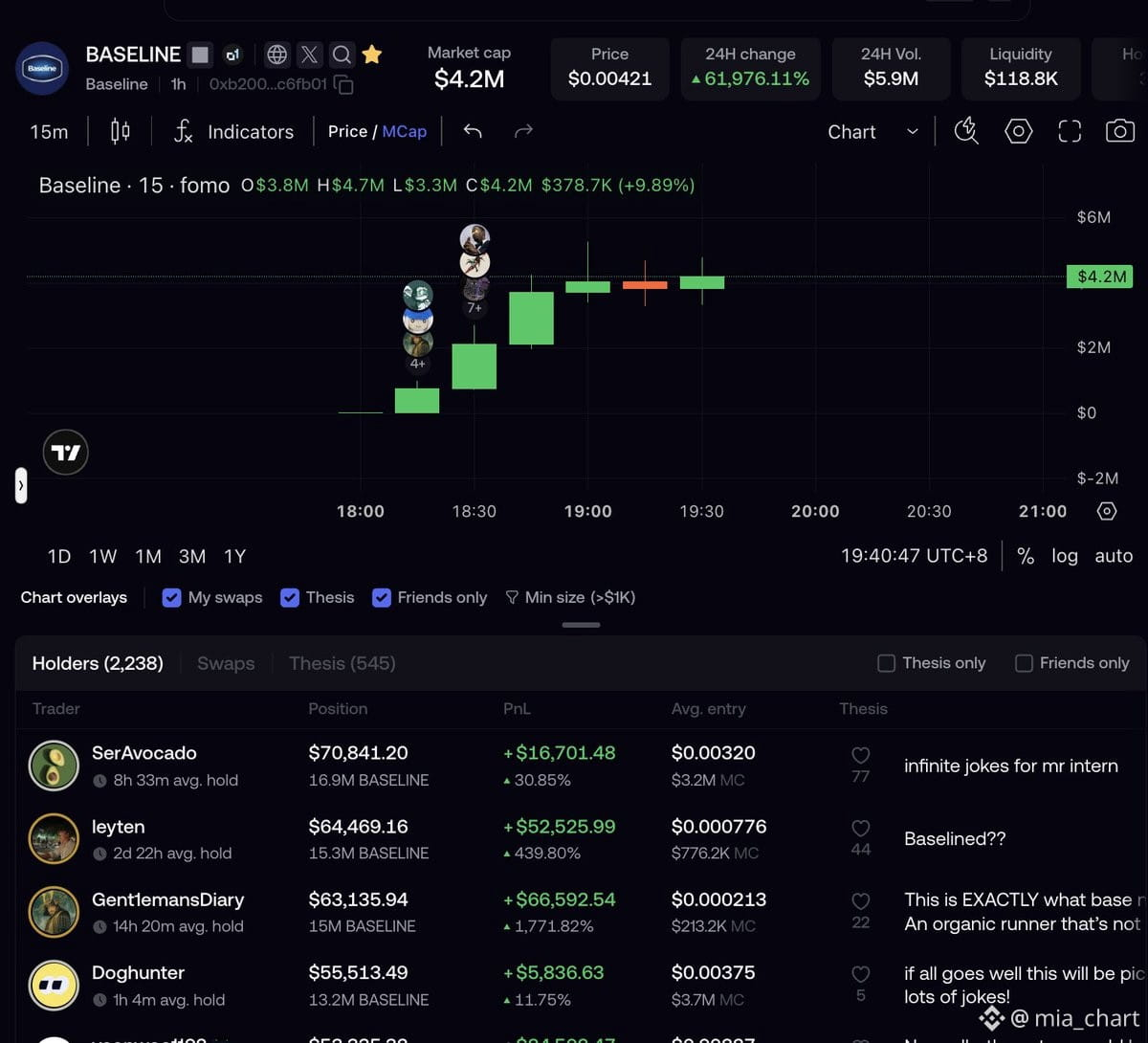
Task: Open the token's X profile icon
Action: pos(309,55)
